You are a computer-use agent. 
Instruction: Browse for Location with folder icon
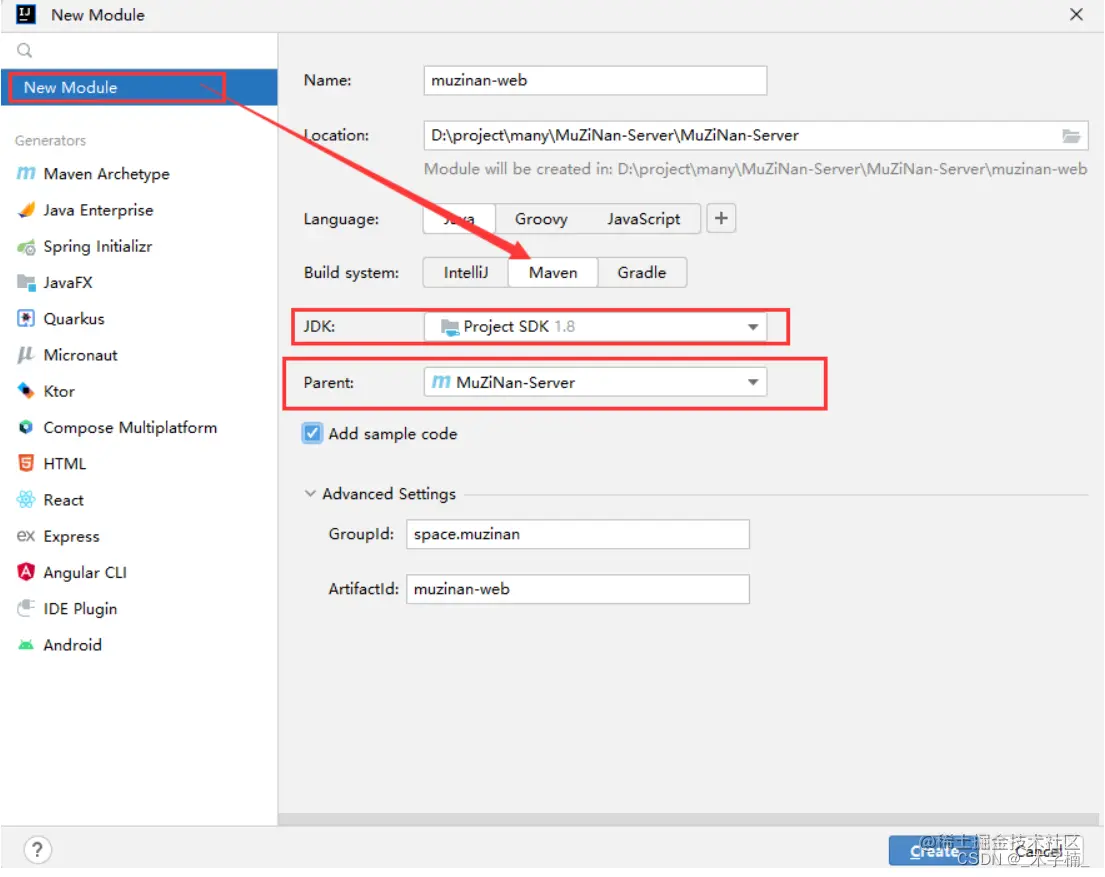[x=1070, y=136]
